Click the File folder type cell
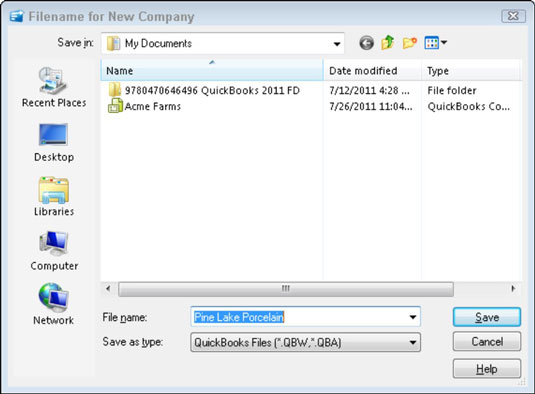 (x=452, y=90)
